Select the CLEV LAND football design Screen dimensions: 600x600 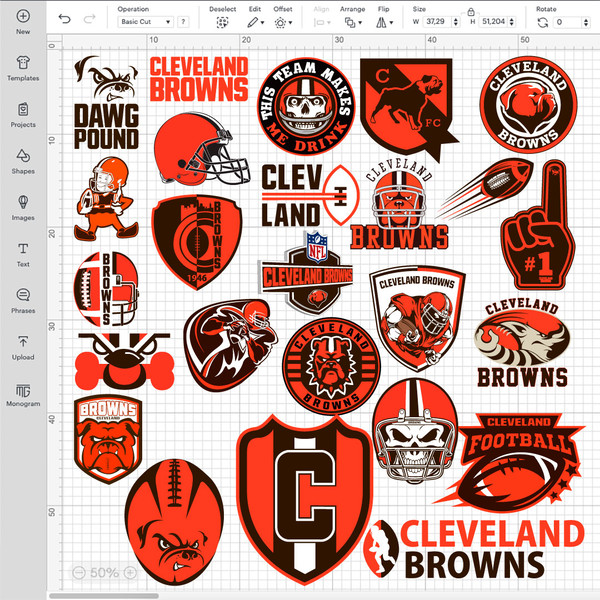(x=310, y=195)
